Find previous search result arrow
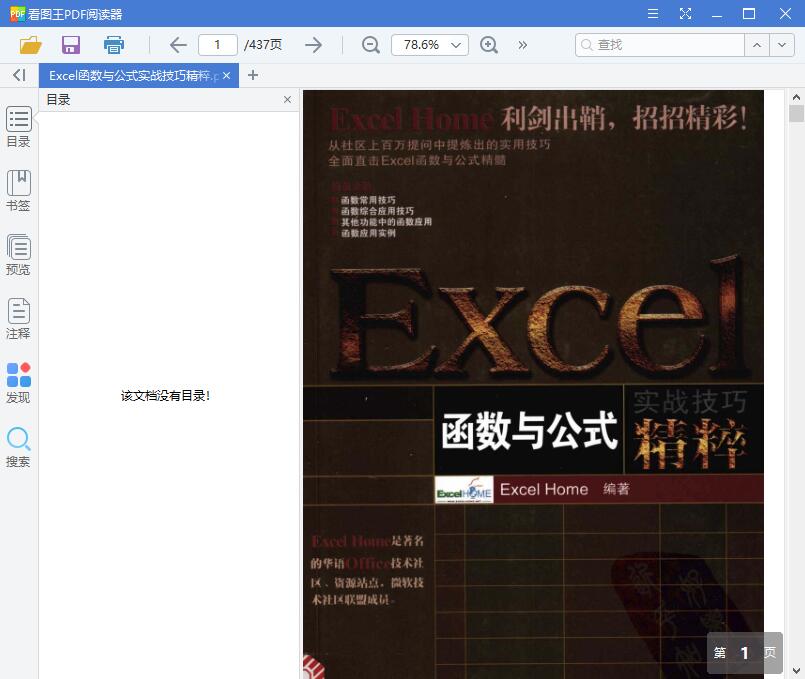Image resolution: width=805 pixels, height=679 pixels. (757, 45)
